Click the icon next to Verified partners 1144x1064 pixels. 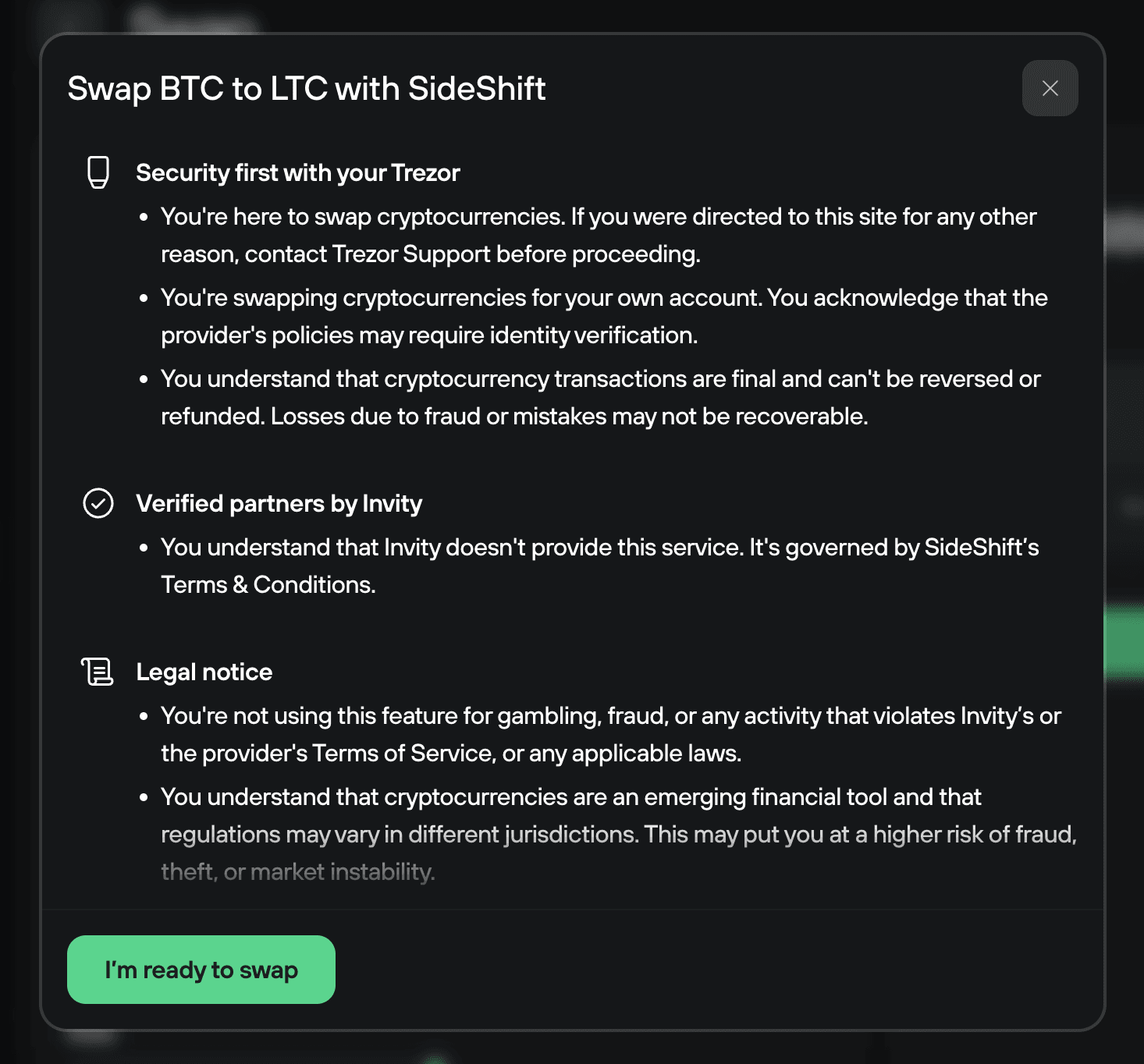coord(97,503)
